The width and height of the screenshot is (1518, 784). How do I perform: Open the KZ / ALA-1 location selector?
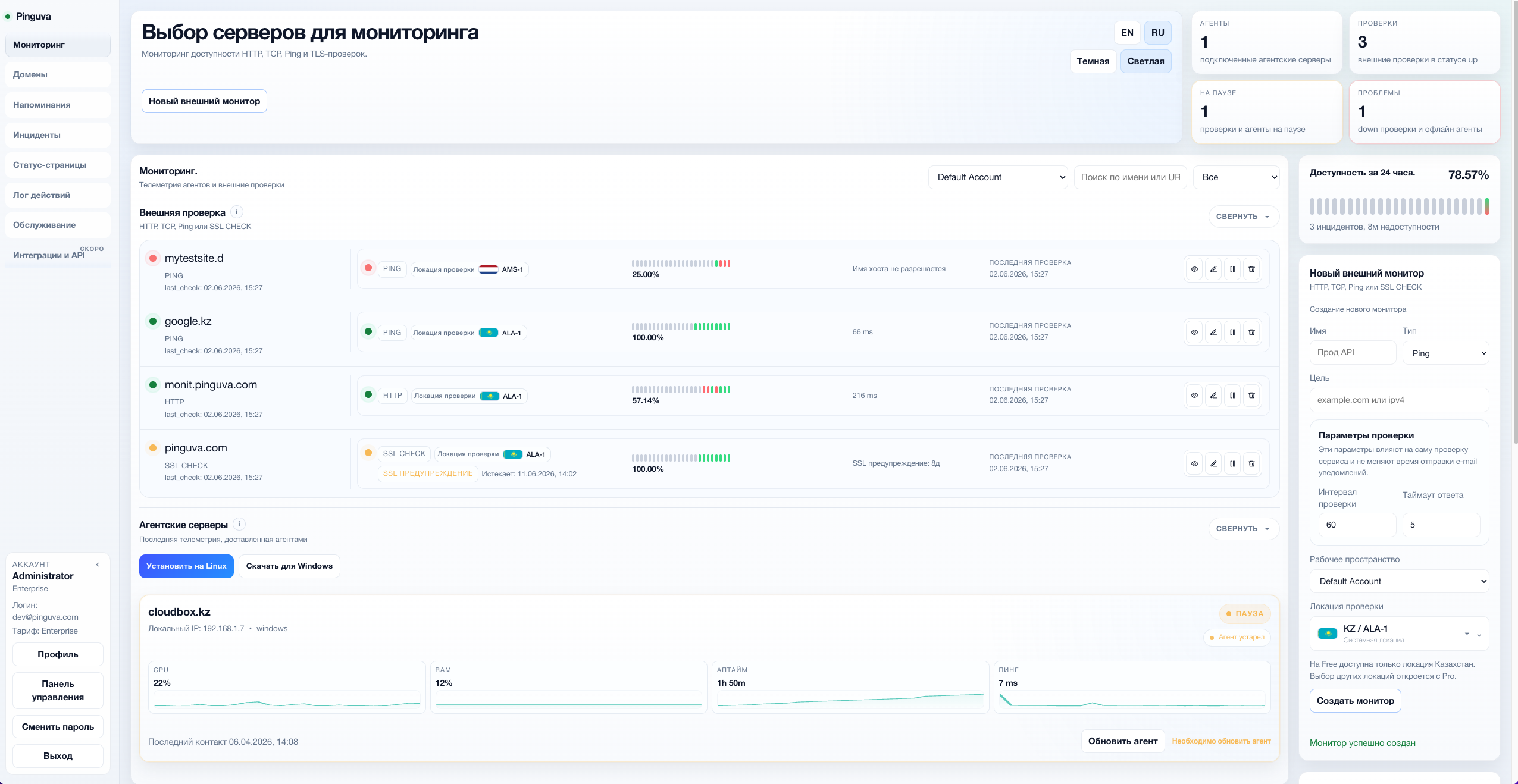1399,634
